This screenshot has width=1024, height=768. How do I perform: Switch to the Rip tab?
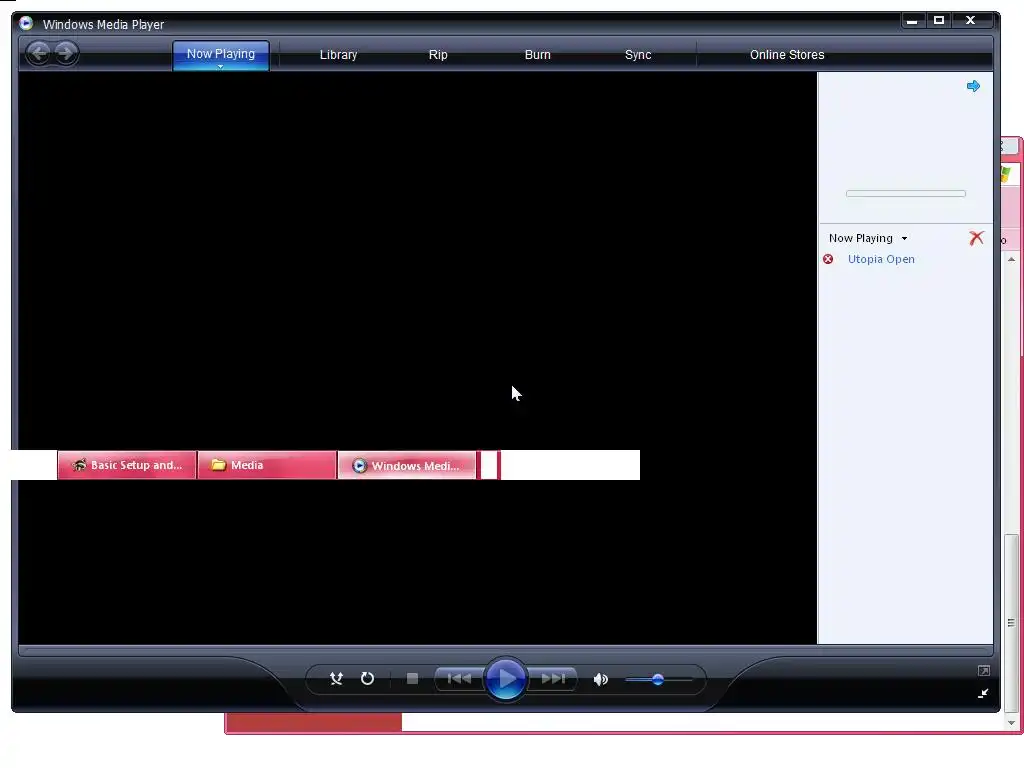coord(438,55)
